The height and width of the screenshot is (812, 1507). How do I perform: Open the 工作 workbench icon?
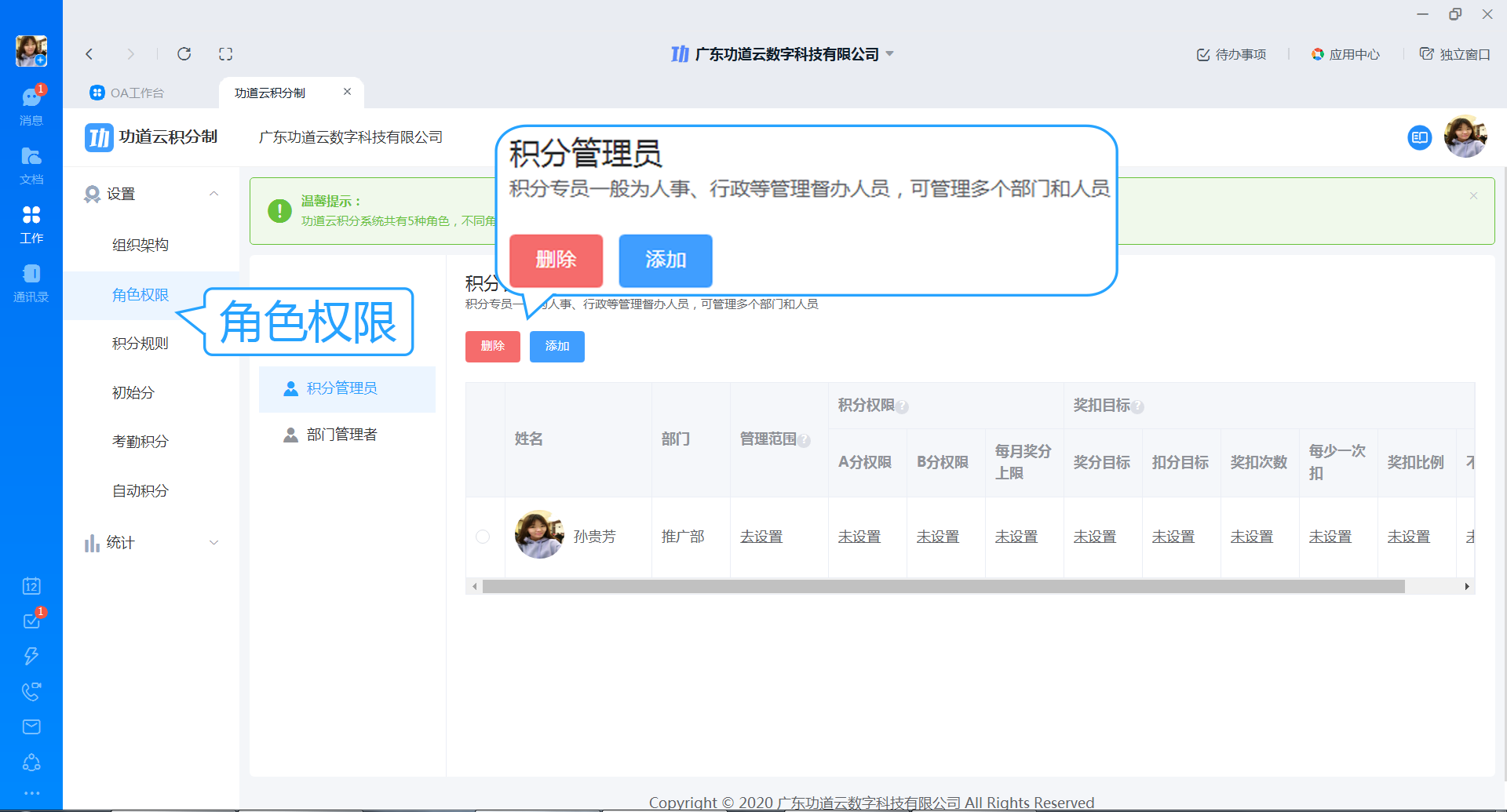click(x=31, y=224)
